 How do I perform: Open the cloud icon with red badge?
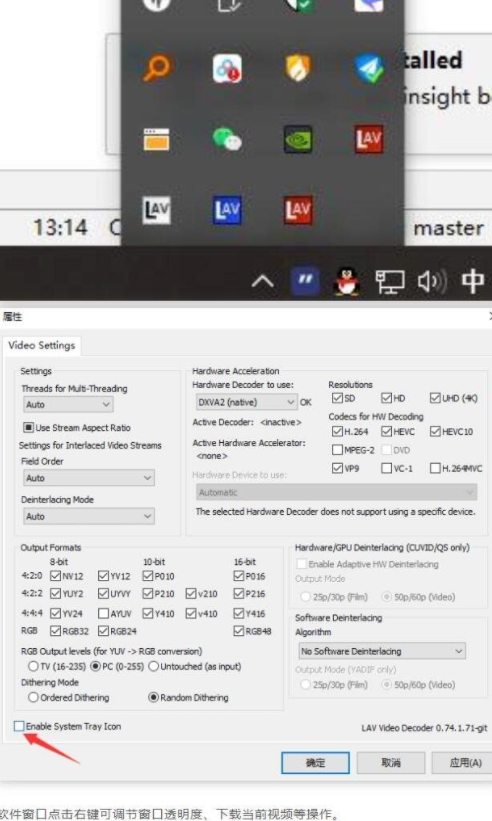[227, 68]
